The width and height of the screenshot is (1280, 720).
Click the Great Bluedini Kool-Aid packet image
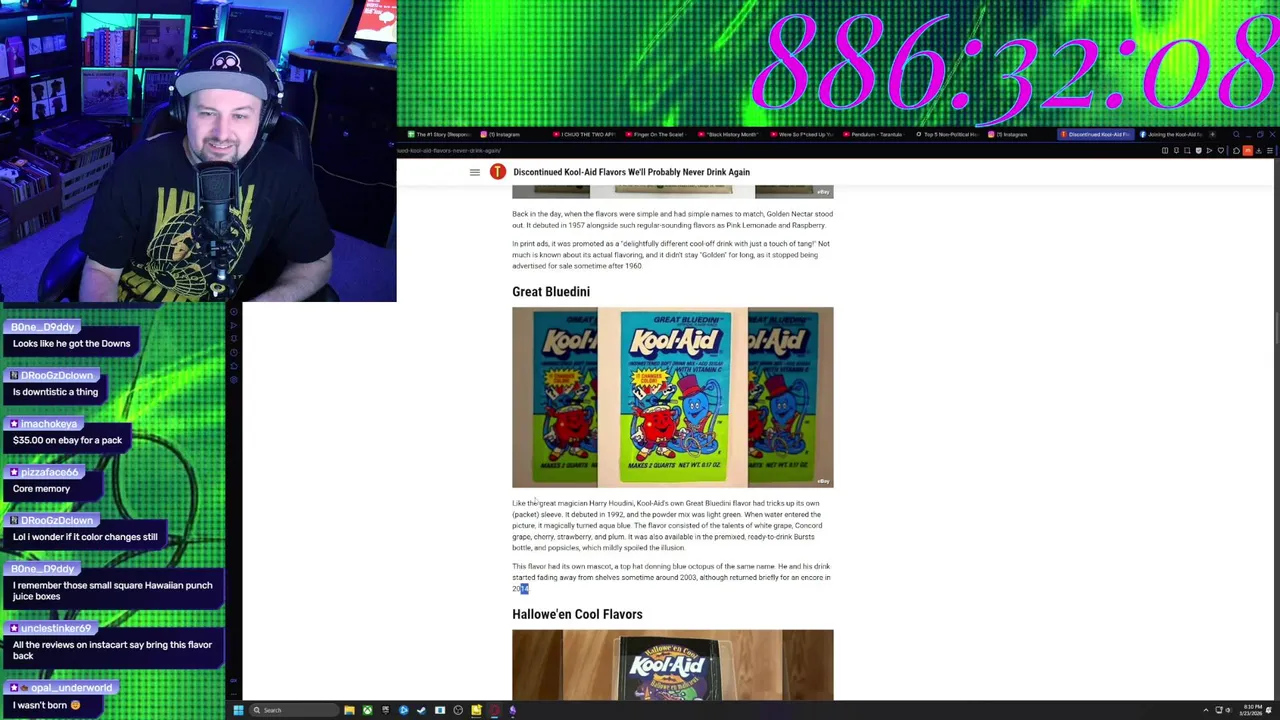tap(672, 397)
